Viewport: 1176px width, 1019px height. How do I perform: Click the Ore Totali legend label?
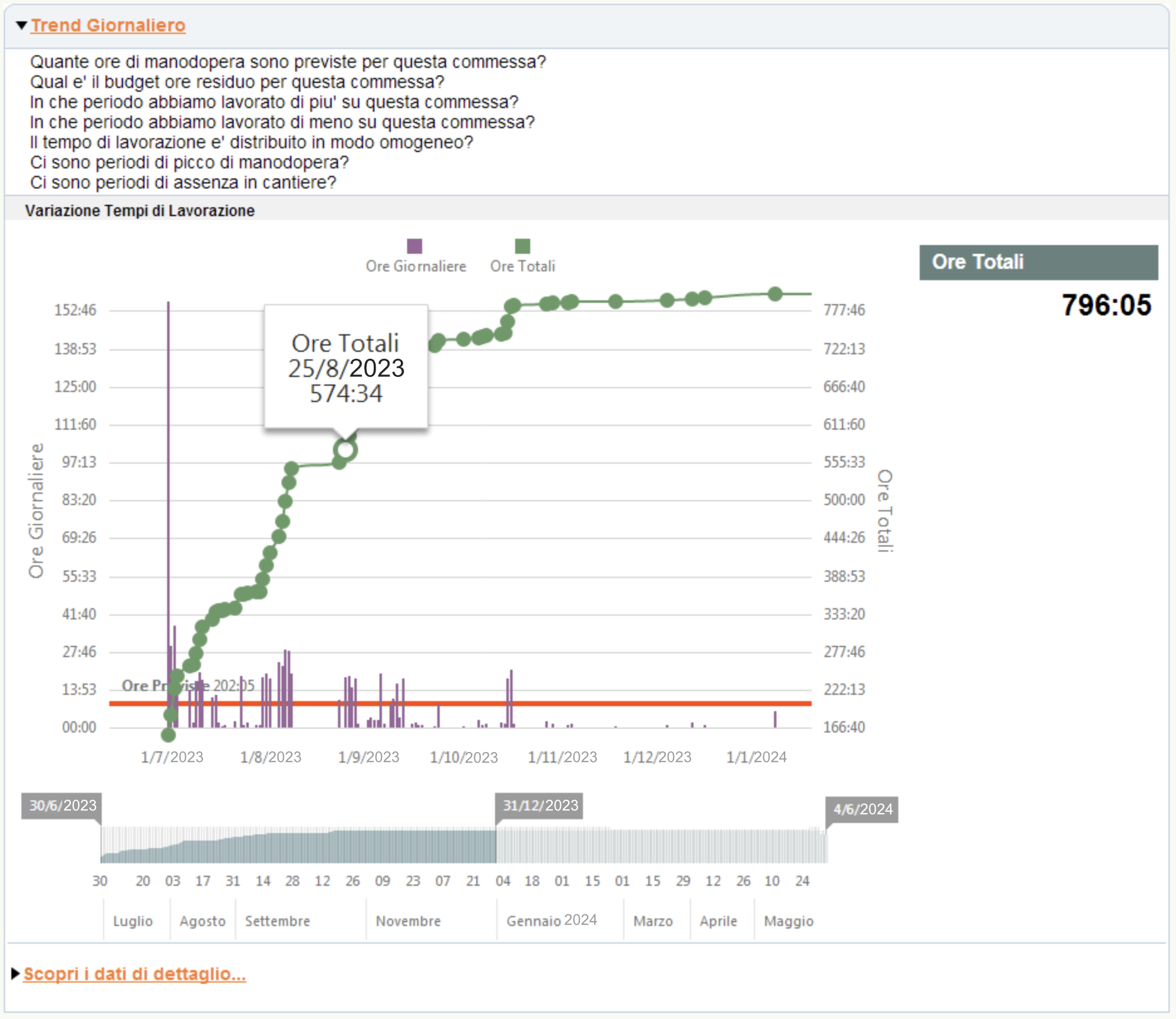523,266
